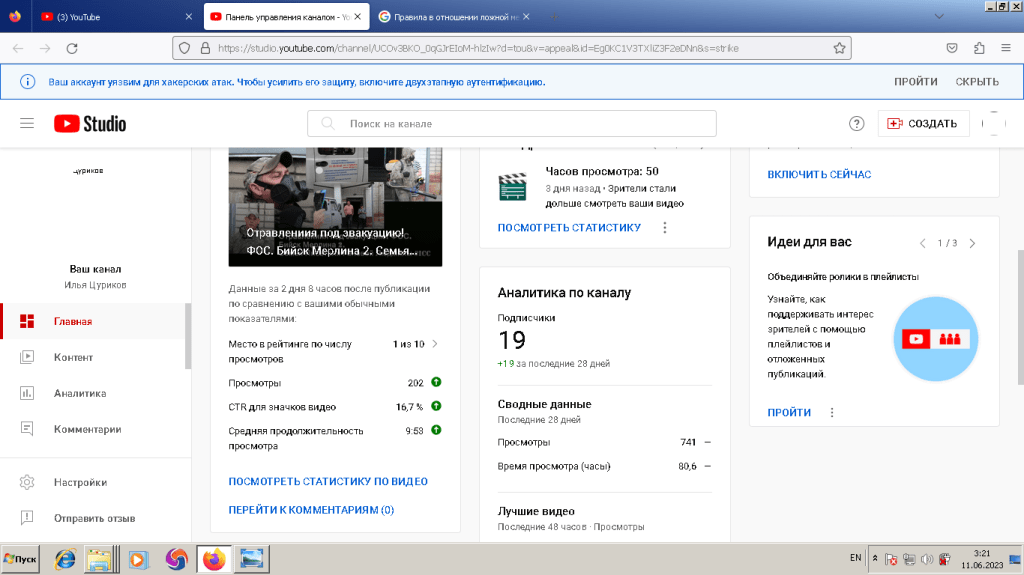The height and width of the screenshot is (575, 1024).
Task: Go to next idea card arrow
Action: pos(972,243)
